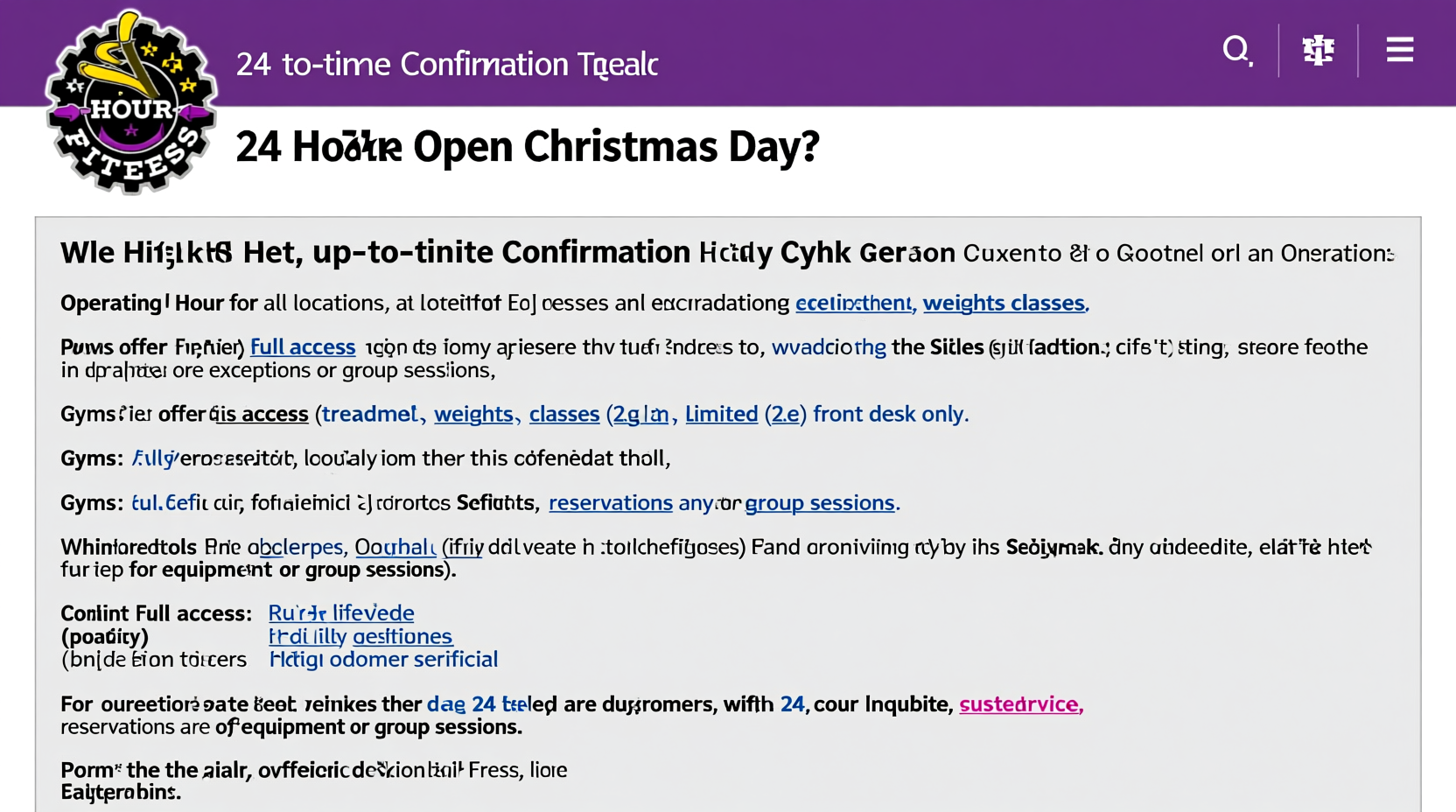Follow the weights classes link

(x=1004, y=303)
